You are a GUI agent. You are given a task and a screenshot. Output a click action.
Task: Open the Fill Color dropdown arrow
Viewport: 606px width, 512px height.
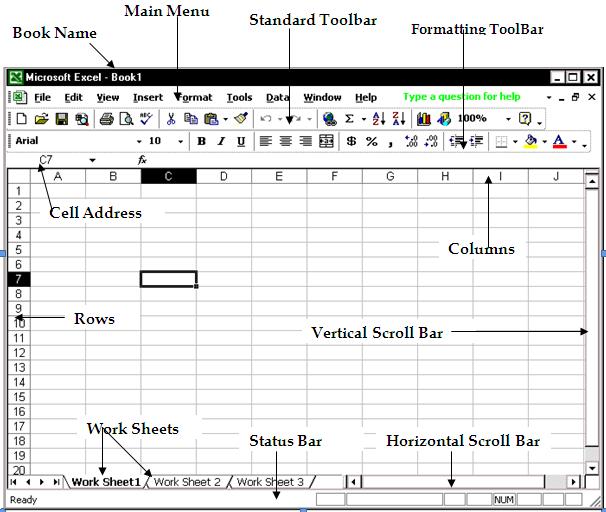coord(544,142)
